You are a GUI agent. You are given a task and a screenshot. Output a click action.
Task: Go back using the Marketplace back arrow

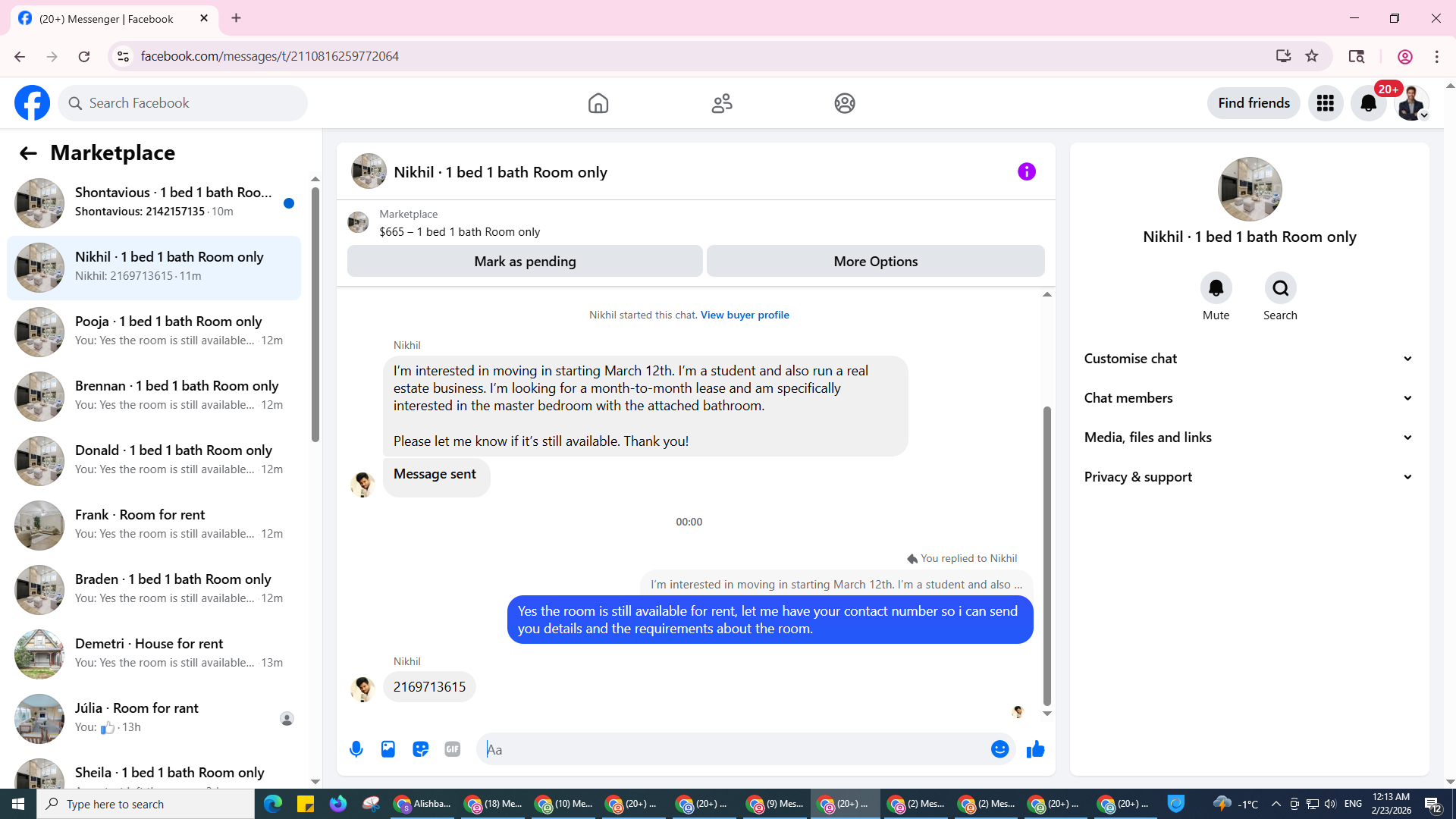tap(28, 153)
